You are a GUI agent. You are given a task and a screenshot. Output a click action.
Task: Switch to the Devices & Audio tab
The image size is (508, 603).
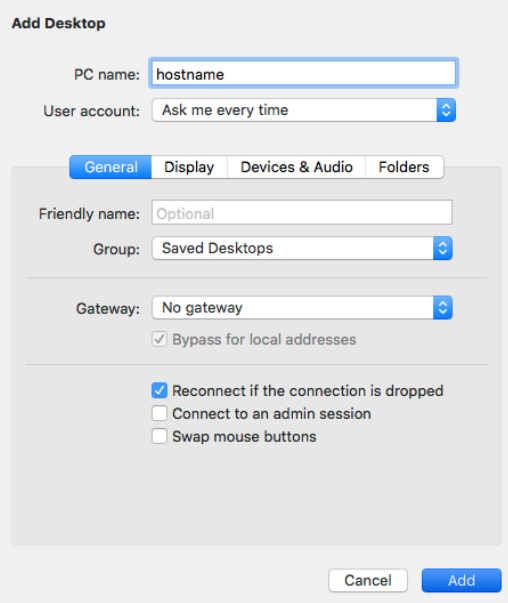click(296, 167)
